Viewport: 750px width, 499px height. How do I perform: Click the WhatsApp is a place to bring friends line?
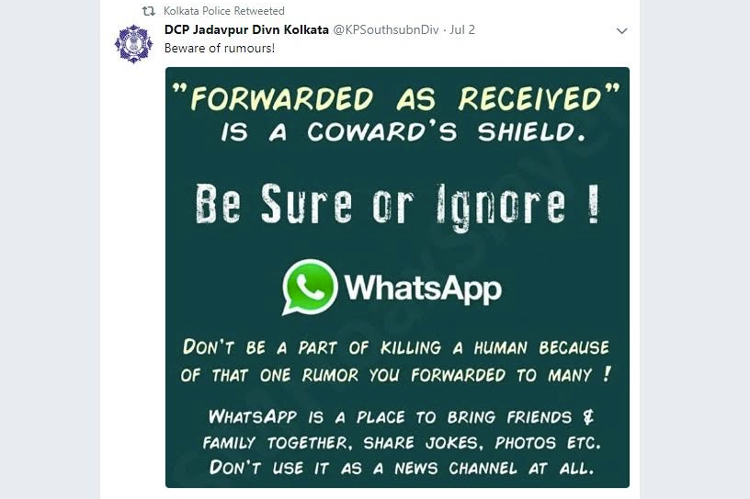tap(401, 417)
